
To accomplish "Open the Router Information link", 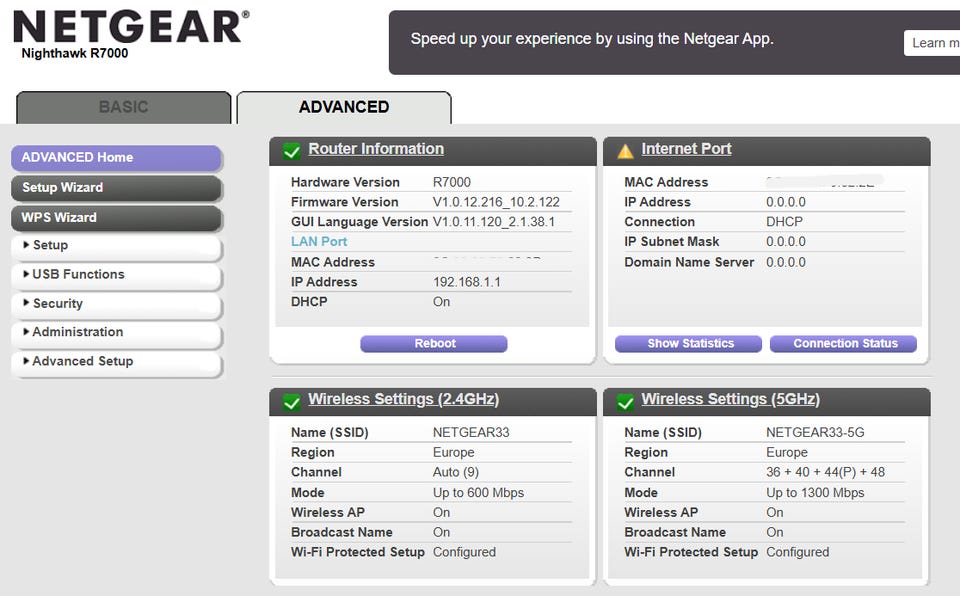I will click(x=376, y=149).
